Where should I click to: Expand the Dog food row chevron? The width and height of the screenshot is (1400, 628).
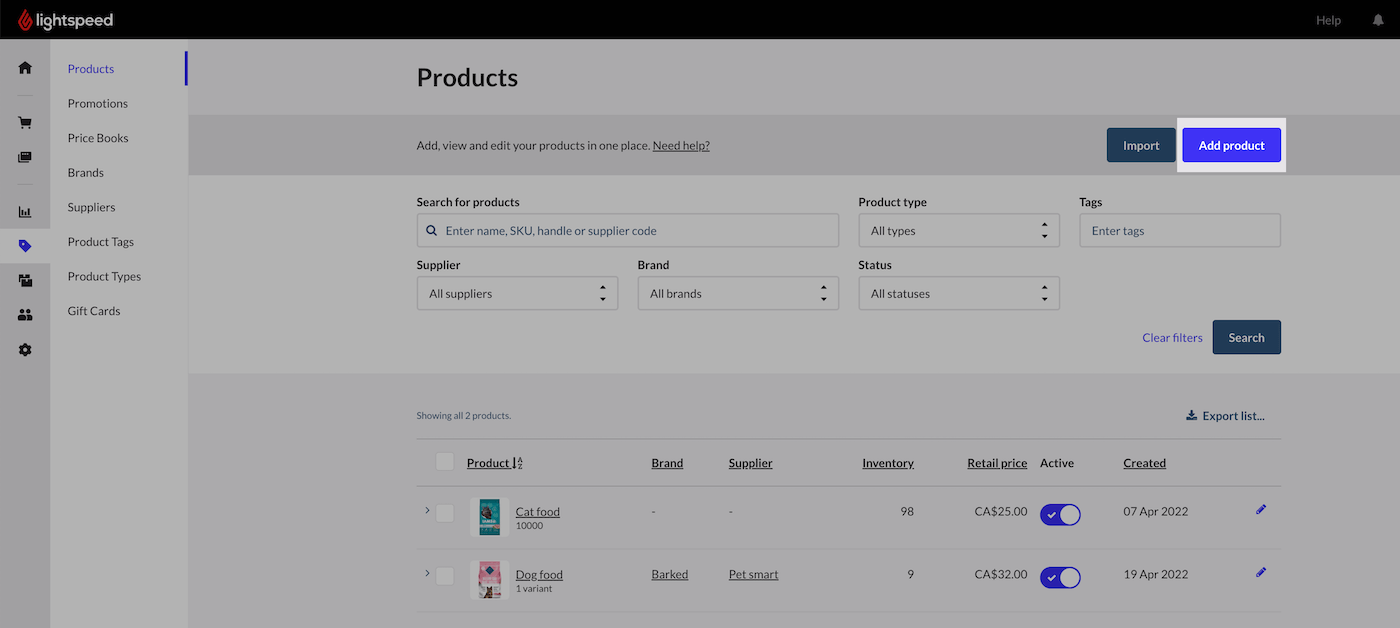(427, 573)
